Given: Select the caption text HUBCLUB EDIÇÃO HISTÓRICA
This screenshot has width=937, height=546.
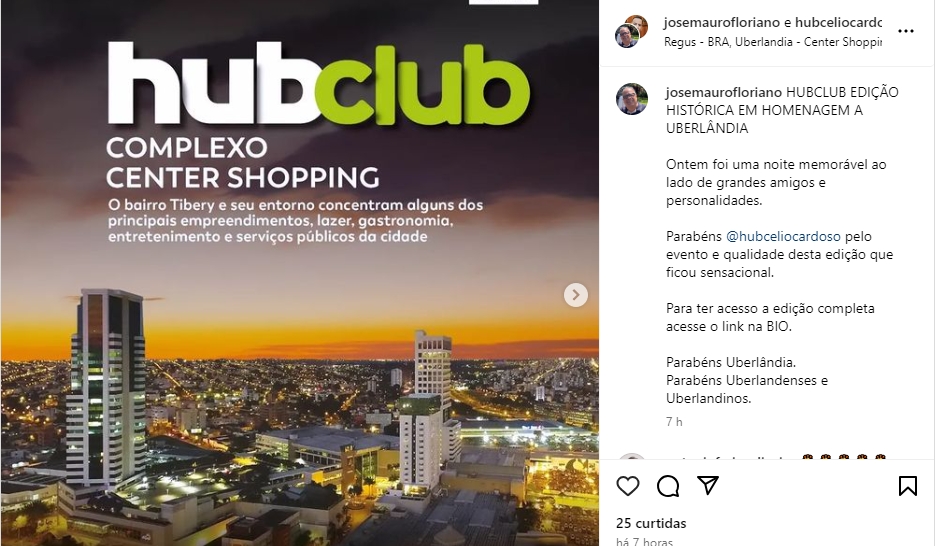Looking at the screenshot, I should (782, 102).
